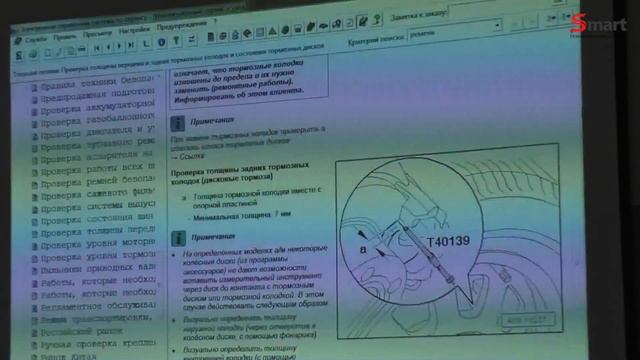Click the triangle warning toolbar icon
This screenshot has height=360, width=640.
272,31
